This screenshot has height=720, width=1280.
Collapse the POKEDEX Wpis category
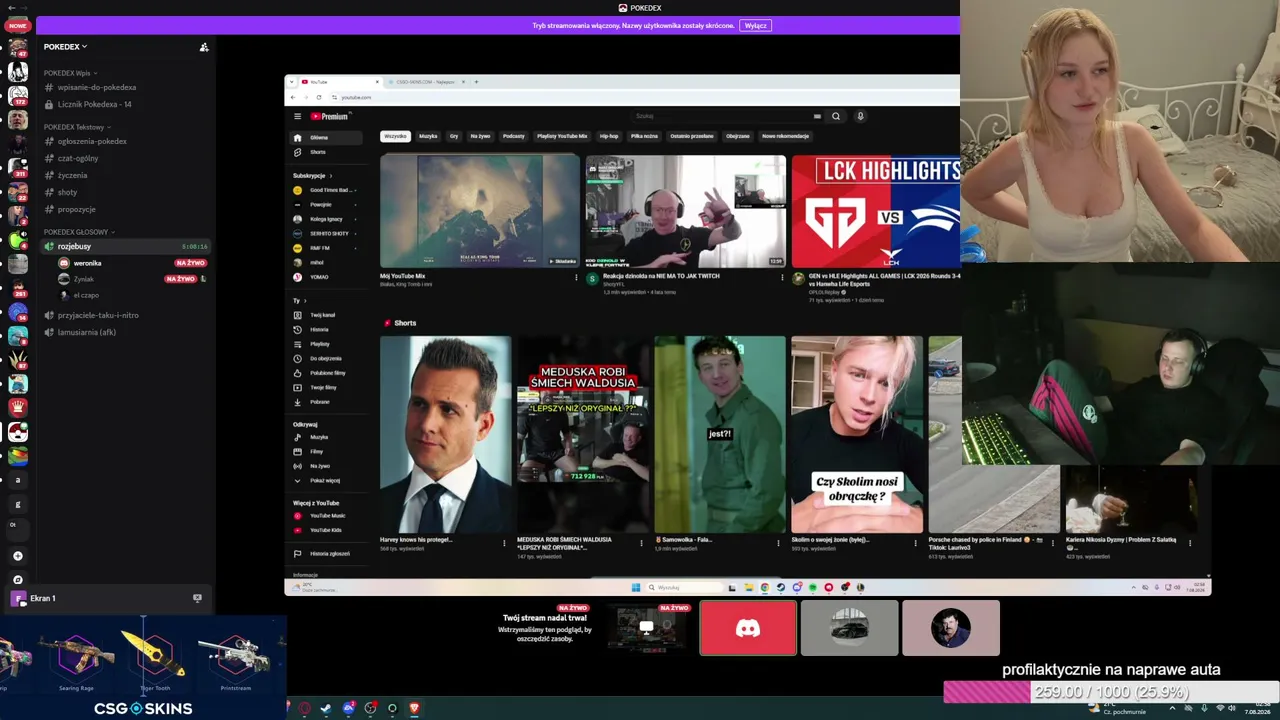(x=70, y=73)
